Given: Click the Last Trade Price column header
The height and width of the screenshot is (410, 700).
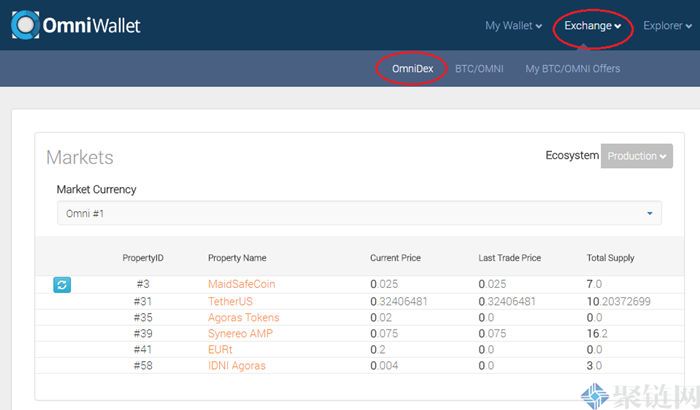Looking at the screenshot, I should click(x=509, y=258).
